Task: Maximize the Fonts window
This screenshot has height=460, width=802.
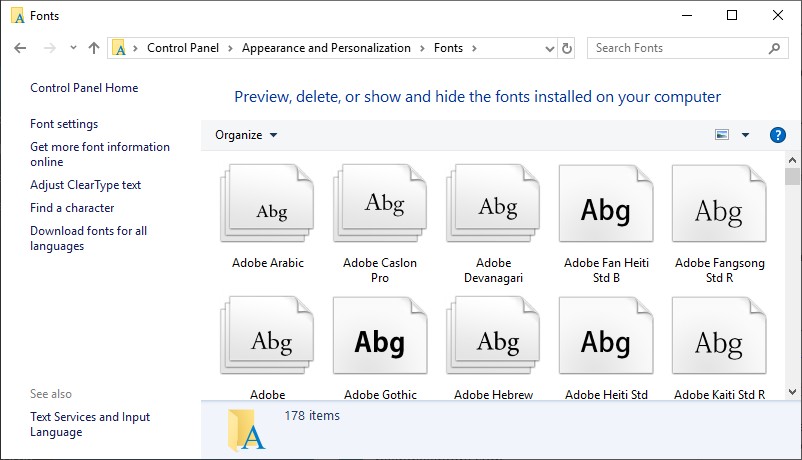Action: coord(732,15)
